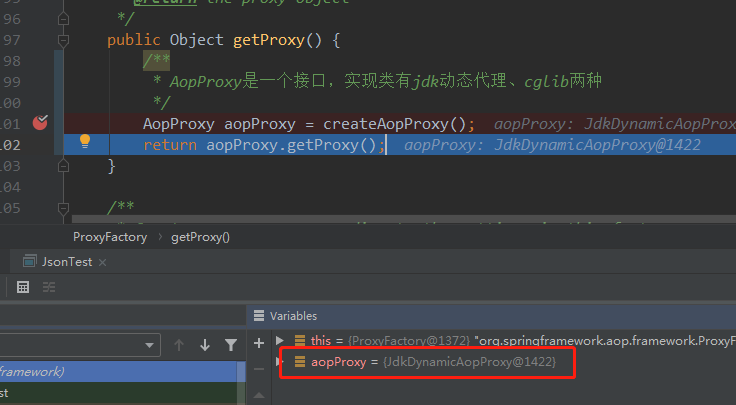Expand the aopProxy variable node
This screenshot has width=736, height=405.
click(280, 361)
